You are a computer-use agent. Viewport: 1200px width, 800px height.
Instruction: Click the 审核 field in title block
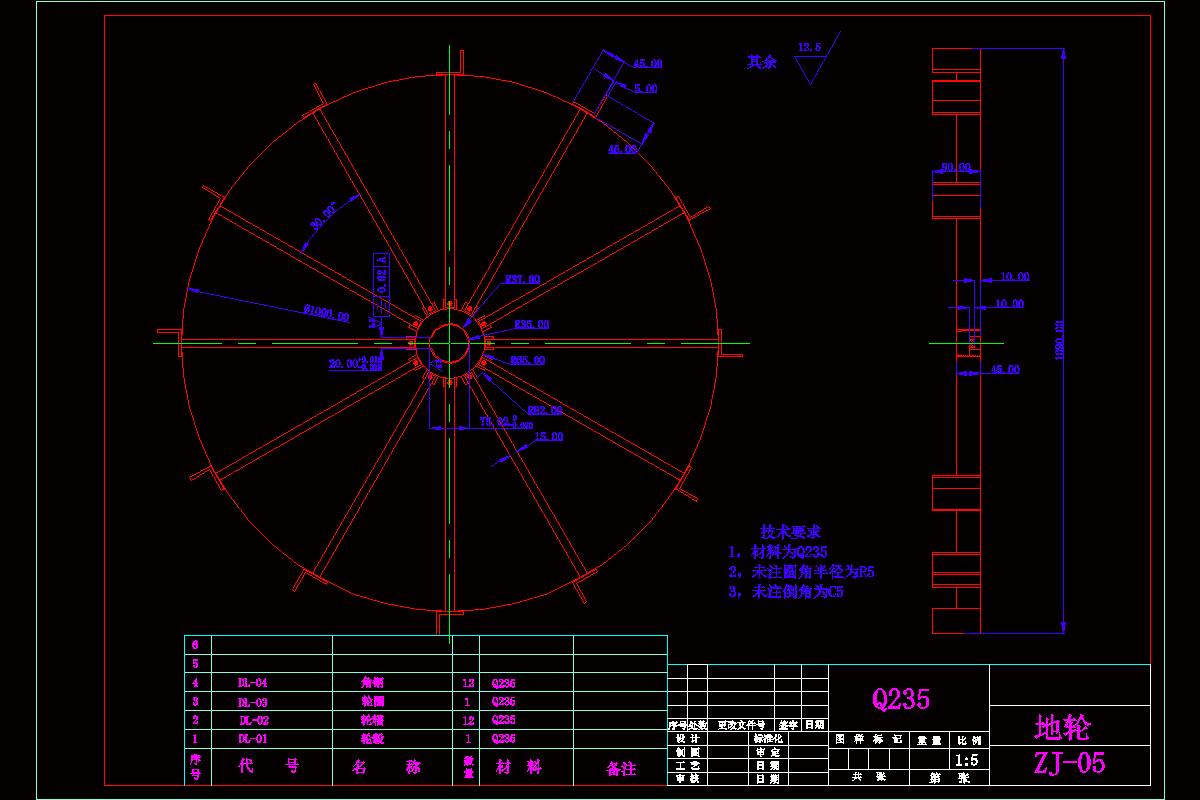(x=687, y=777)
